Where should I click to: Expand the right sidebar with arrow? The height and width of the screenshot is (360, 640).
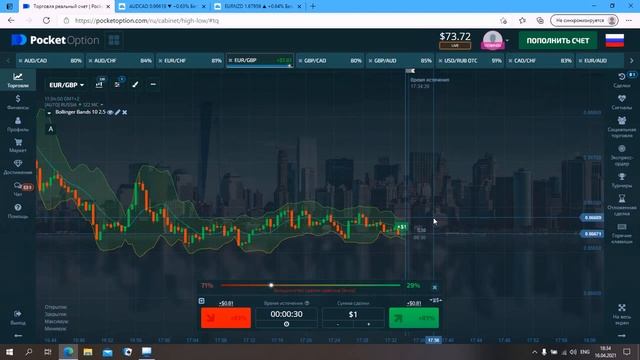(x=622, y=336)
